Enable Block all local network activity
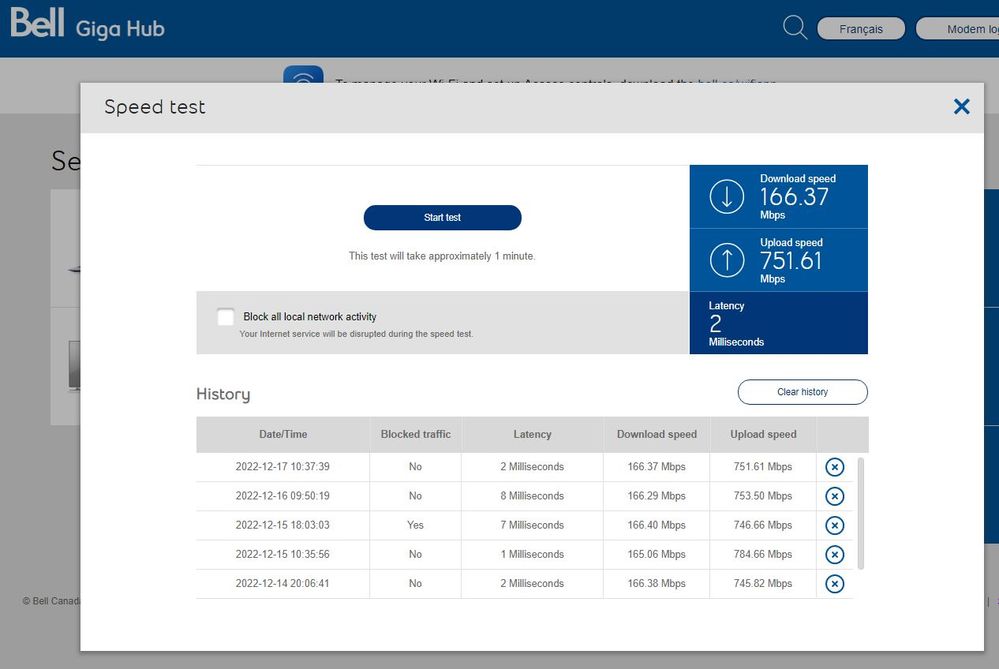Screen dimensions: 999x669 click(x=226, y=317)
